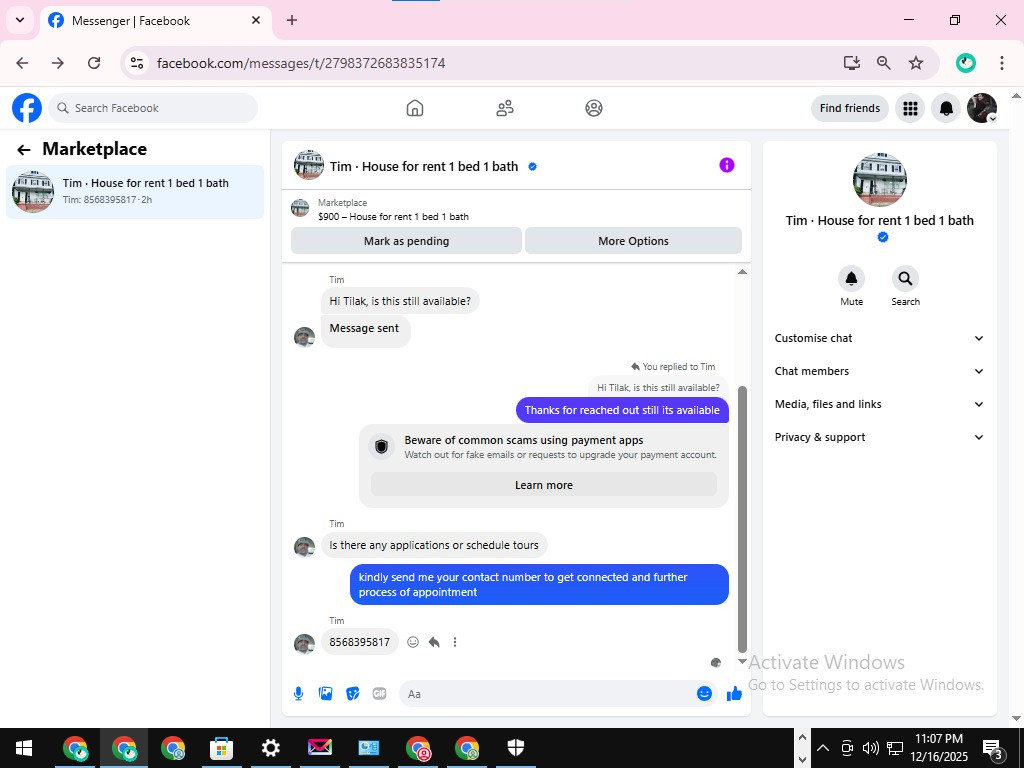Open a new browser tab
Screen dimensions: 1024x768
(x=292, y=20)
